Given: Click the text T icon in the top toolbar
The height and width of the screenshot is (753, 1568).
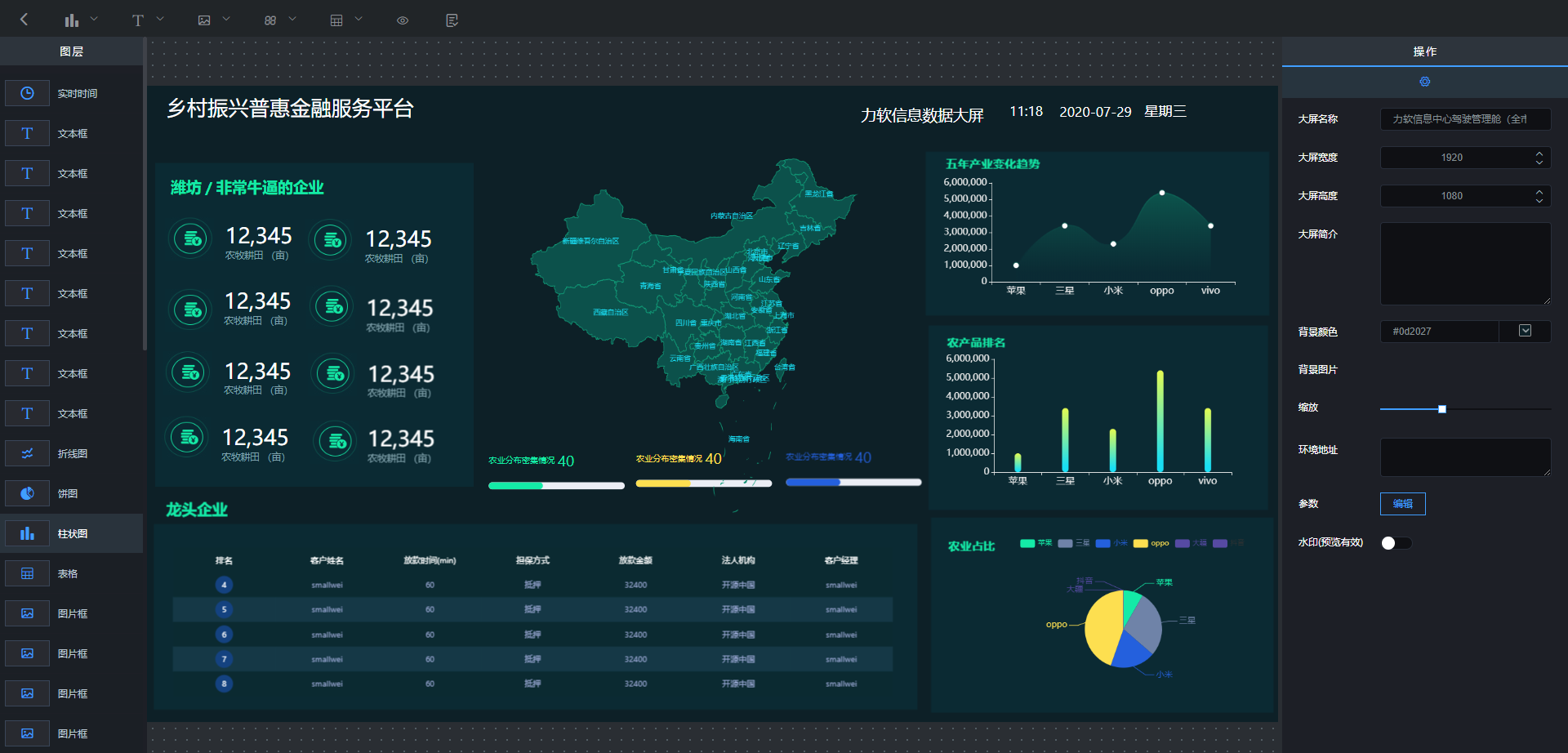Looking at the screenshot, I should point(137,20).
